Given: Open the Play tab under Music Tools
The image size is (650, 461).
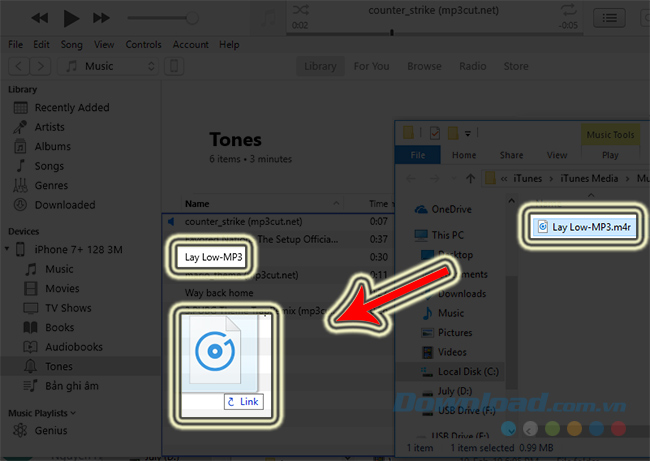Looking at the screenshot, I should 610,155.
